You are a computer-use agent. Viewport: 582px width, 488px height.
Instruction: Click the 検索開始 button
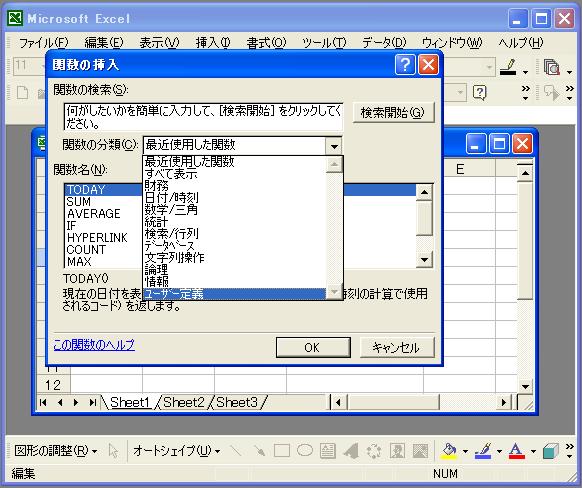(393, 112)
